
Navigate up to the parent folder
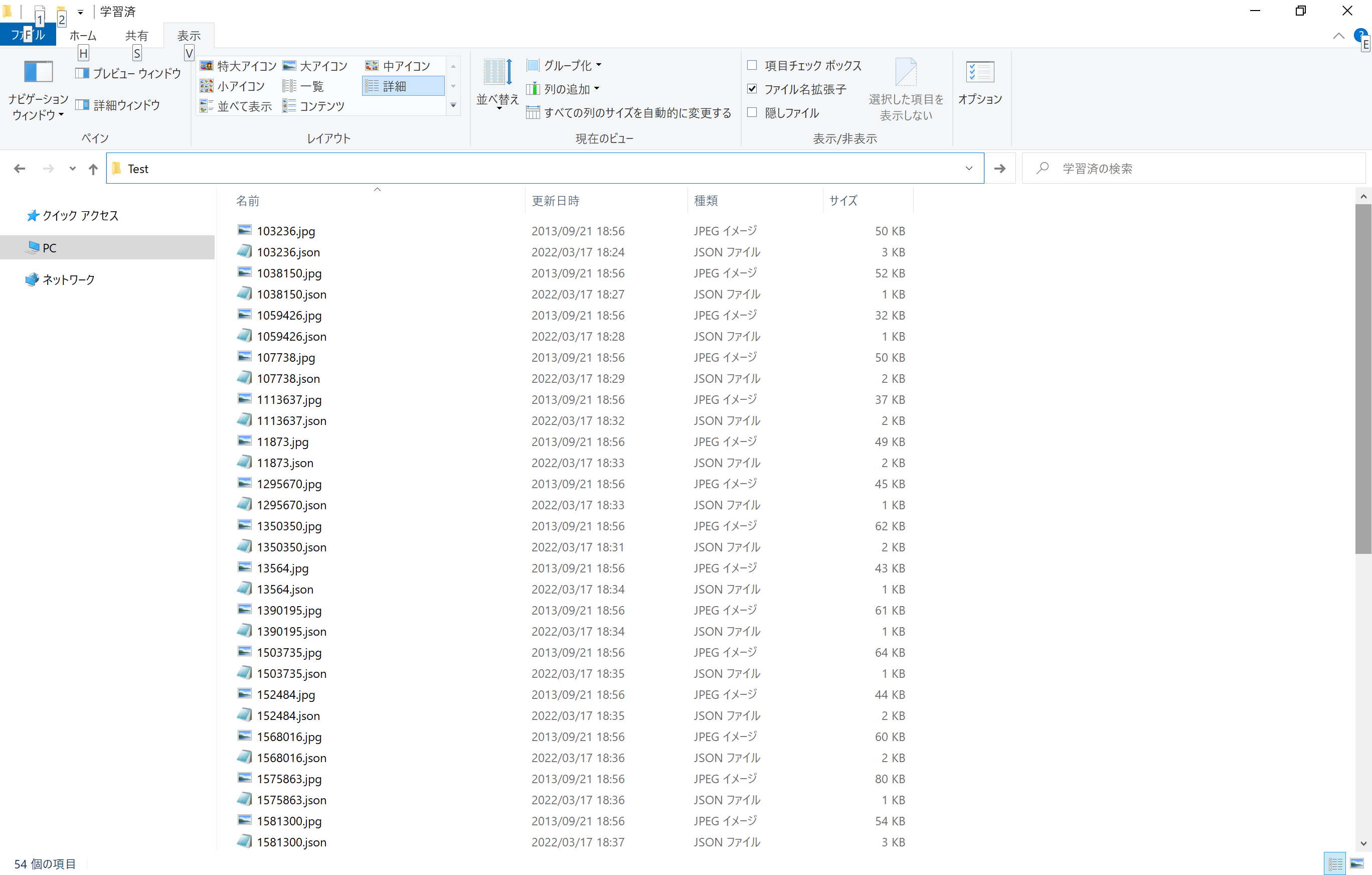click(93, 168)
